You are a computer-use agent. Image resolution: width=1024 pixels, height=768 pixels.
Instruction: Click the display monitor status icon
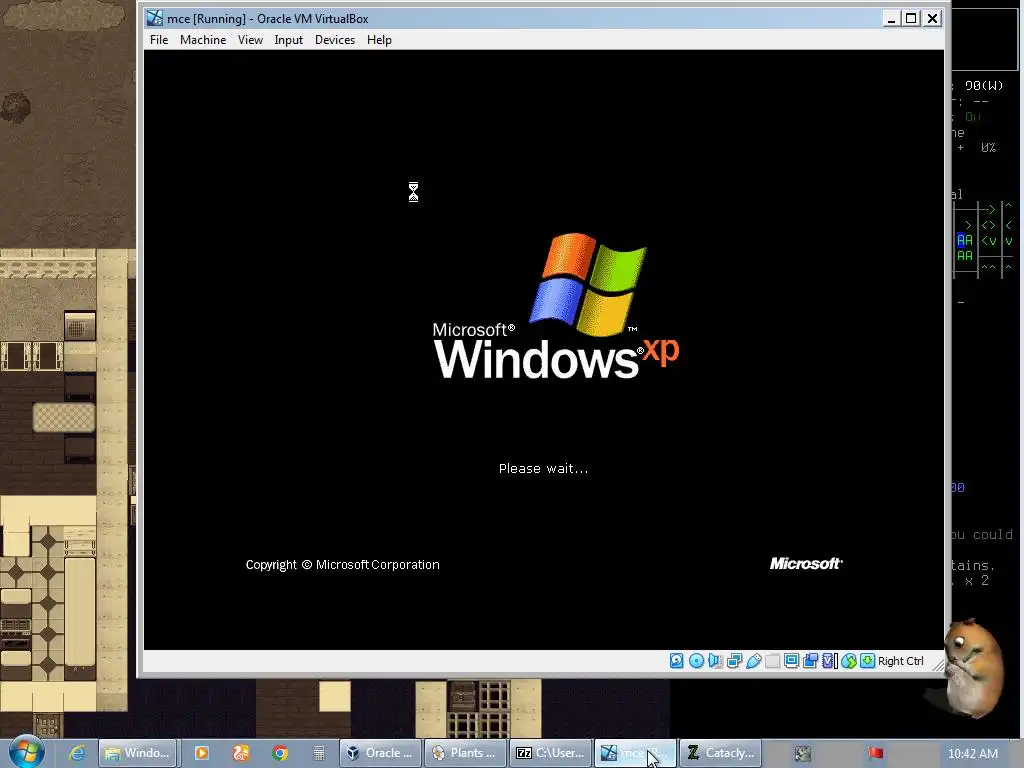792,661
